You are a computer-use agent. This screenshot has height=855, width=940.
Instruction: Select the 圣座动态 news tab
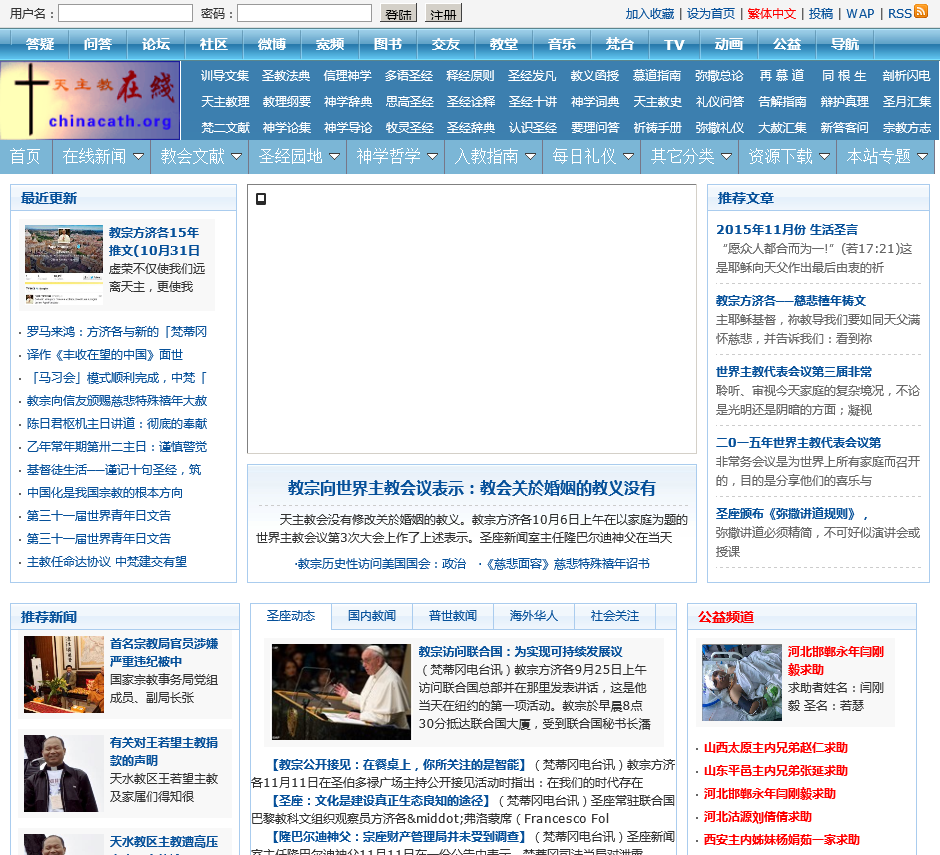pos(291,616)
